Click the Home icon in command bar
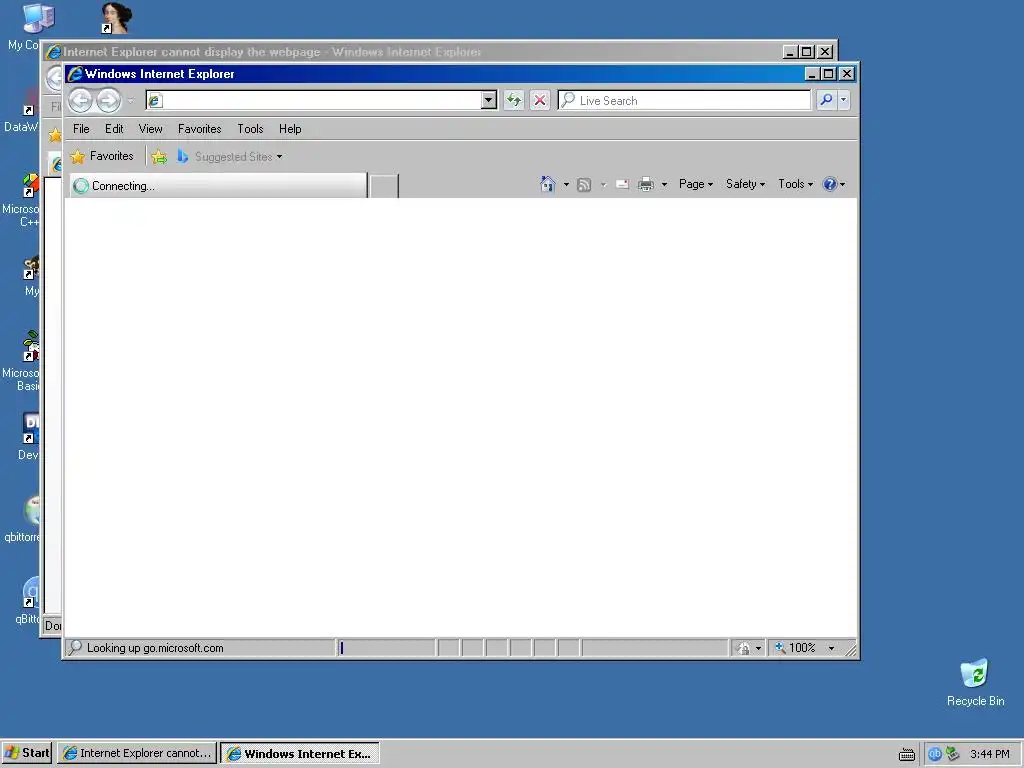 (547, 184)
